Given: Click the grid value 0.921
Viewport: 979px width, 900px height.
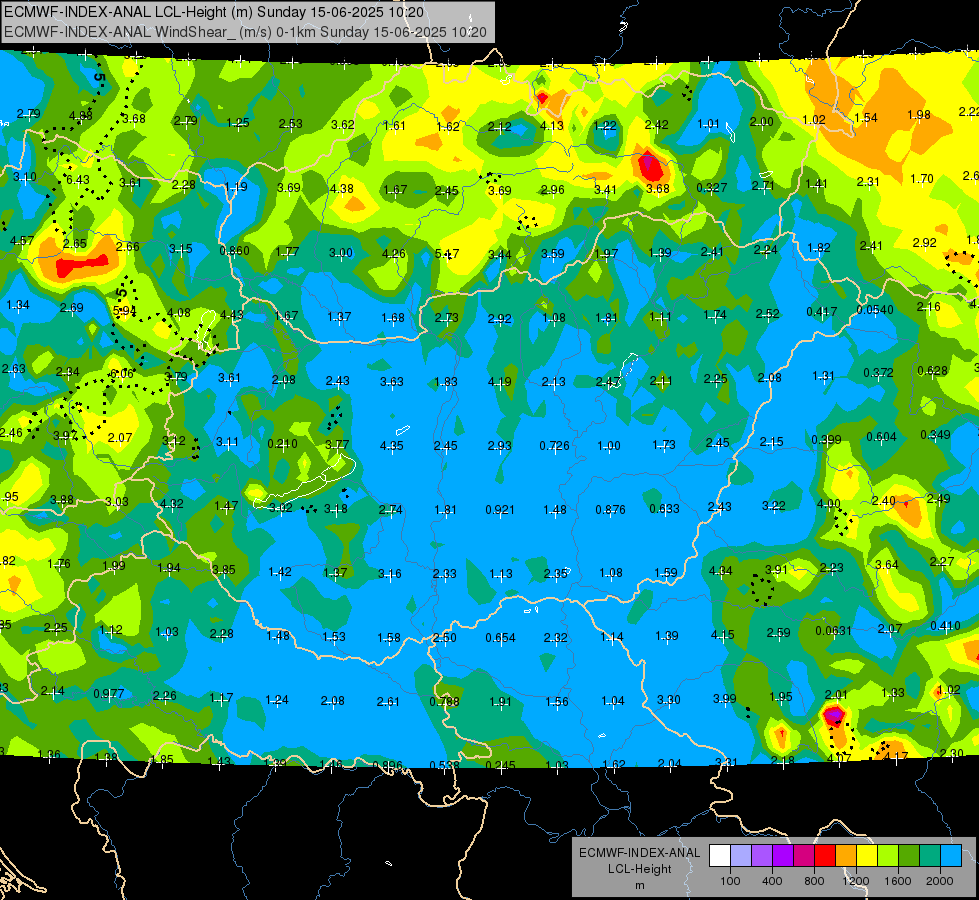Looking at the screenshot, I should (500, 510).
